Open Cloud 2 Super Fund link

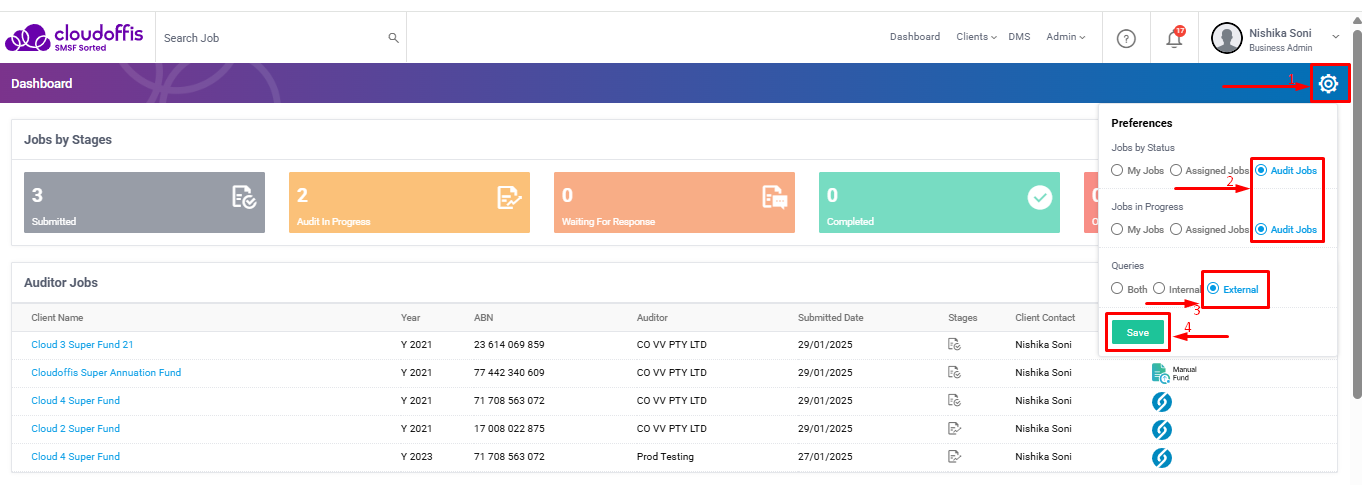pyautogui.click(x=75, y=429)
